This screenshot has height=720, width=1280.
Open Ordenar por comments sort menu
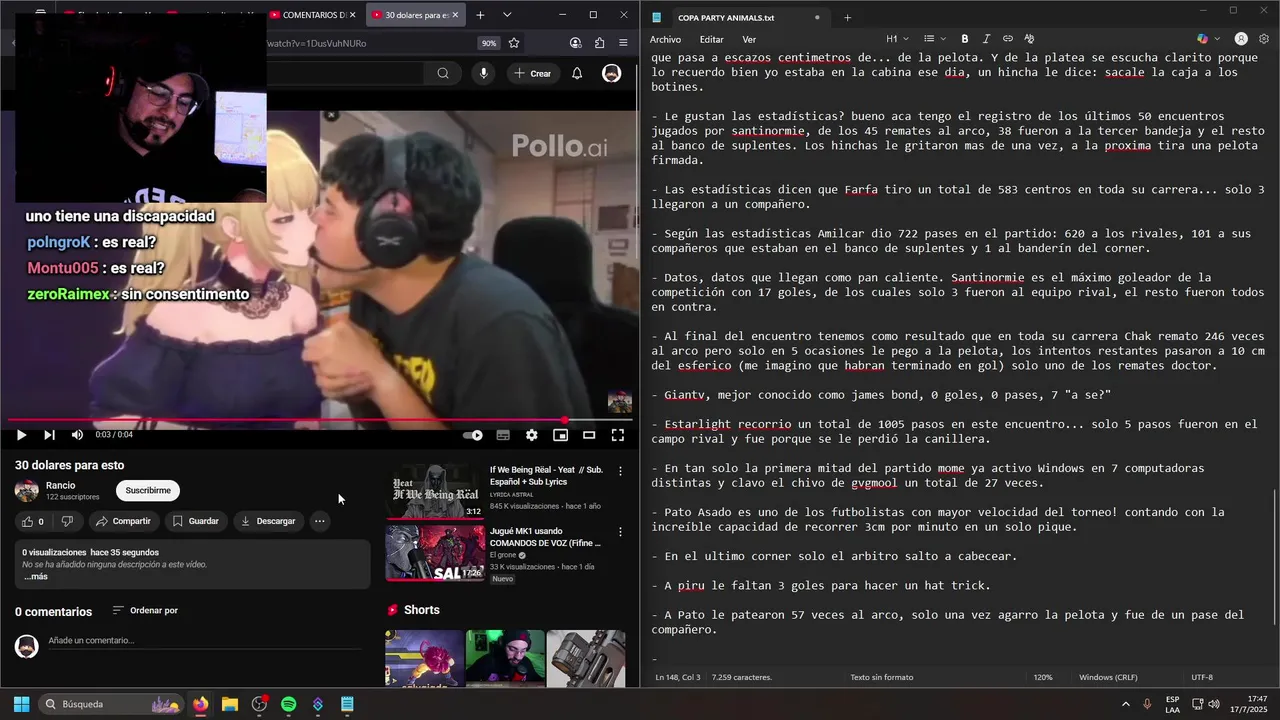click(x=145, y=610)
